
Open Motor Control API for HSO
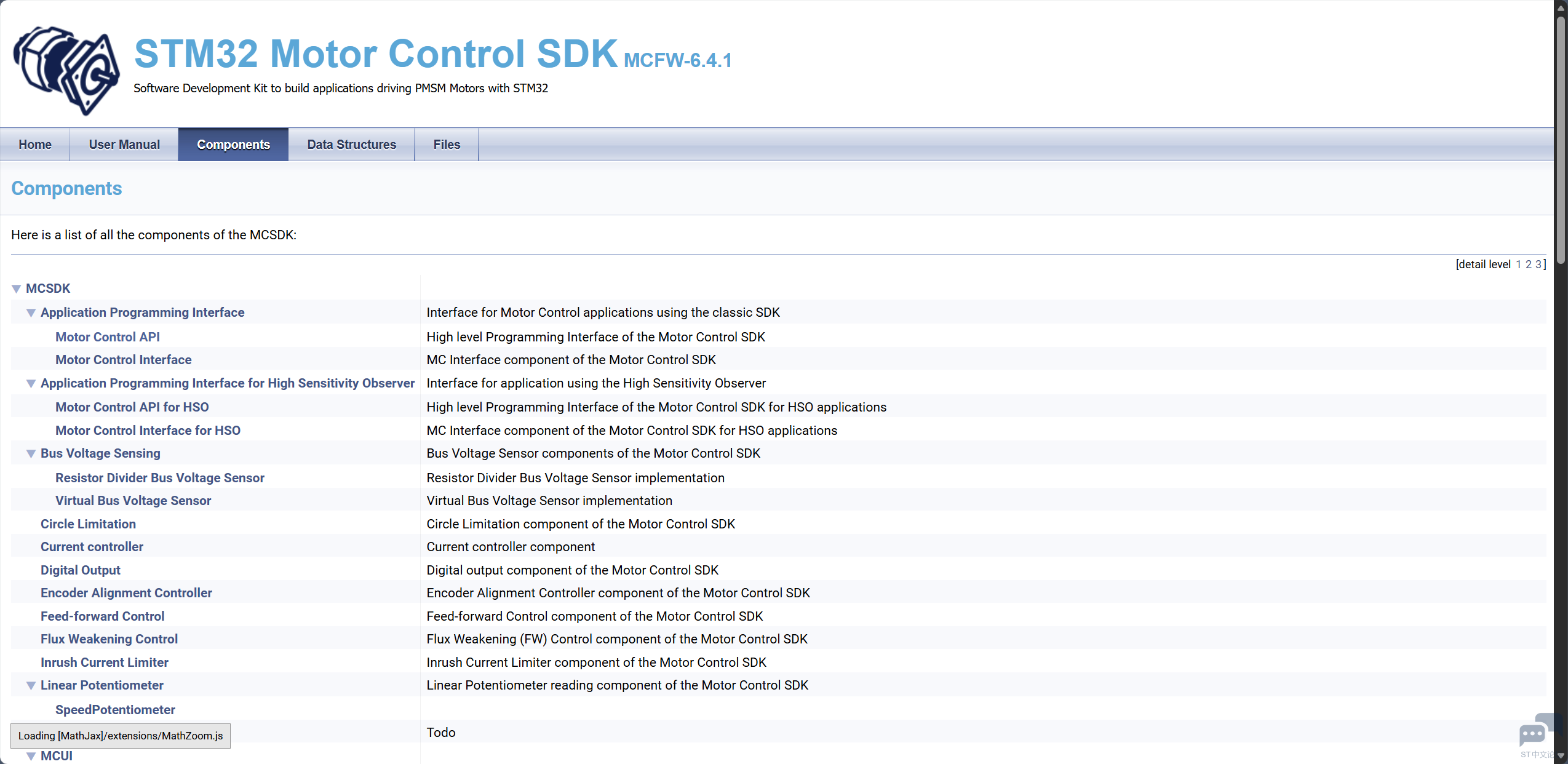(x=132, y=407)
